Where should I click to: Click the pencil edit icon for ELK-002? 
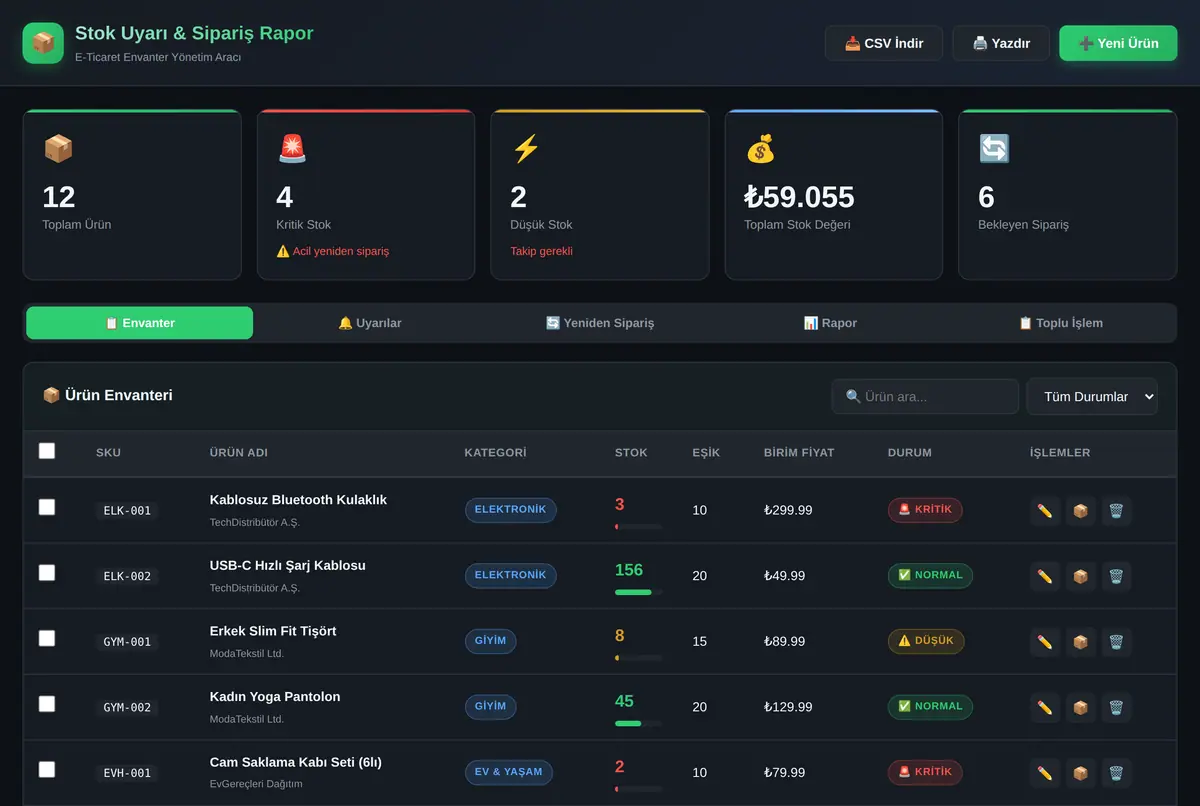click(1045, 576)
